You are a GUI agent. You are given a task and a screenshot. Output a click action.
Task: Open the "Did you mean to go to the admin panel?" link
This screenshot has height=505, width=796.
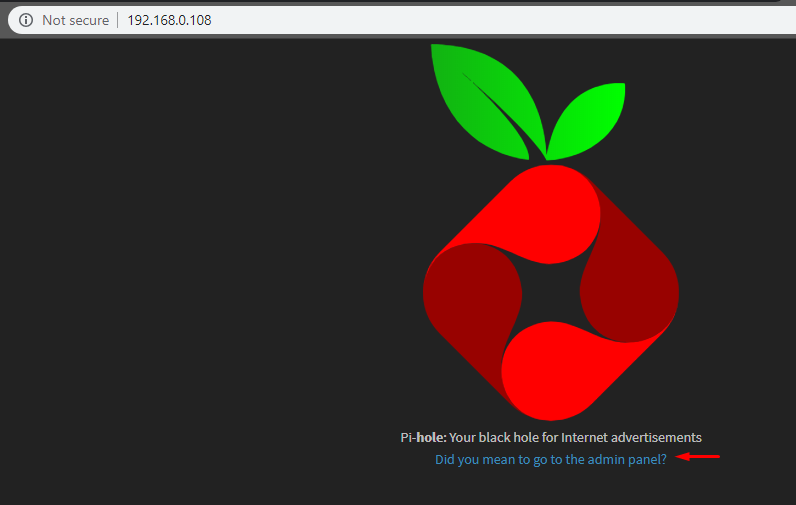click(x=550, y=460)
